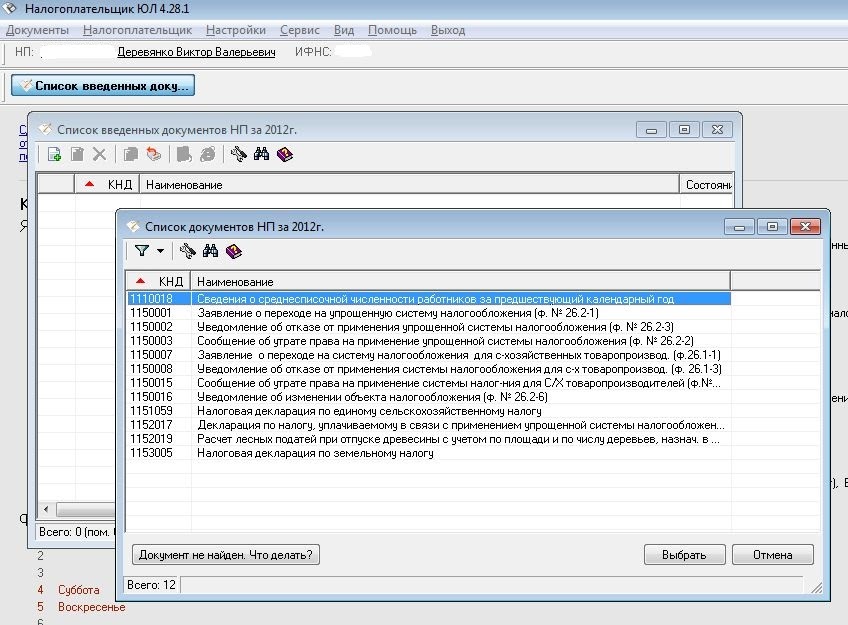Image resolution: width=848 pixels, height=625 pixels.
Task: Click the taxpayer link Деревянко Виктор Валерьевич
Action: click(196, 52)
